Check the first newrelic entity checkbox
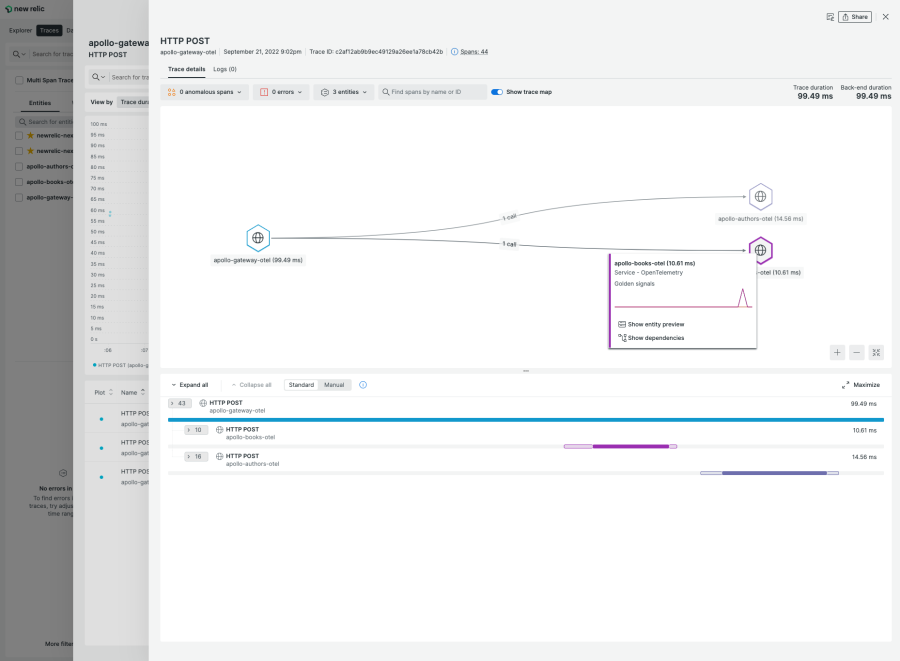The height and width of the screenshot is (661, 900). (19, 135)
